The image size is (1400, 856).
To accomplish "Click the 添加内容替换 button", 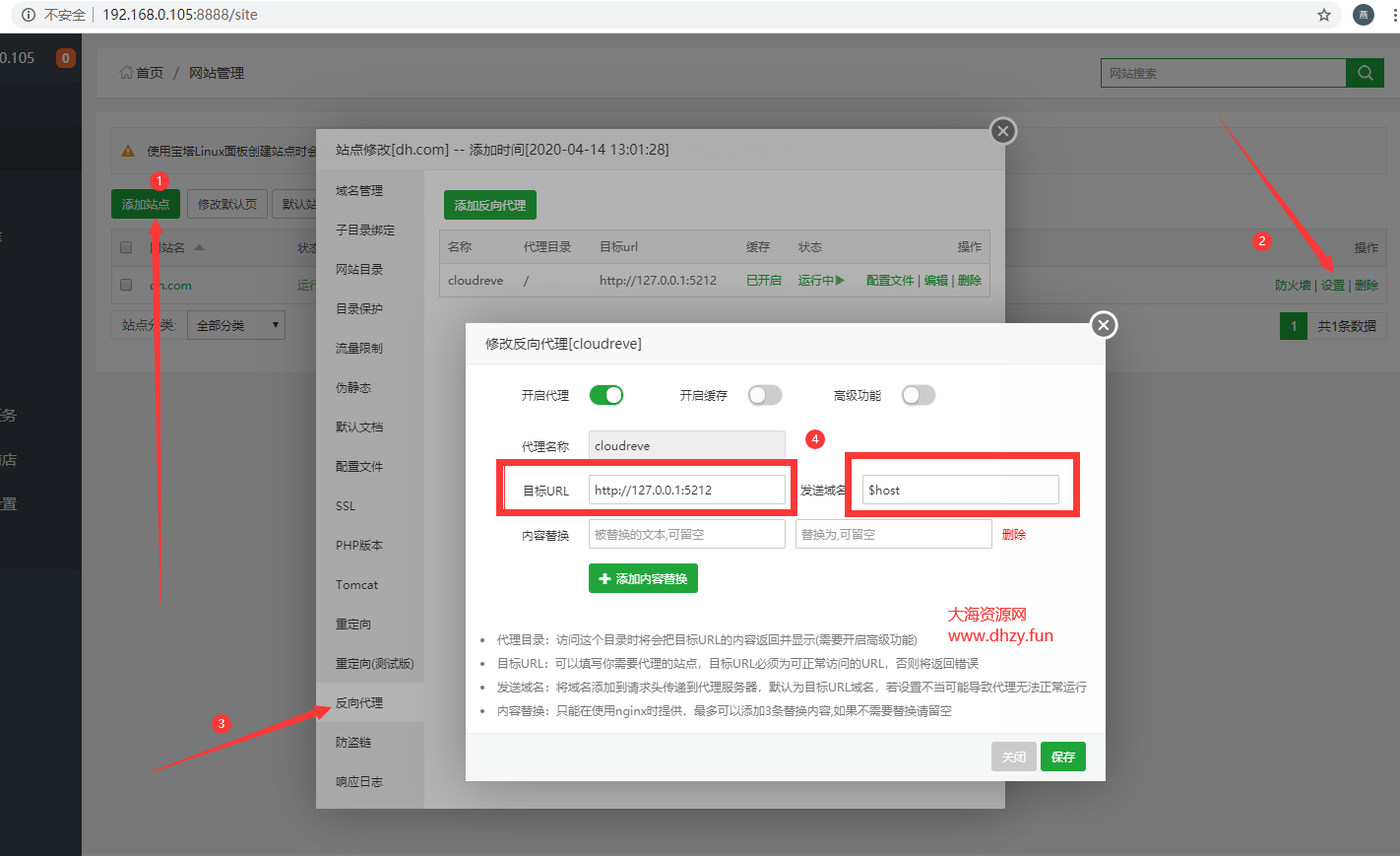I will [643, 578].
